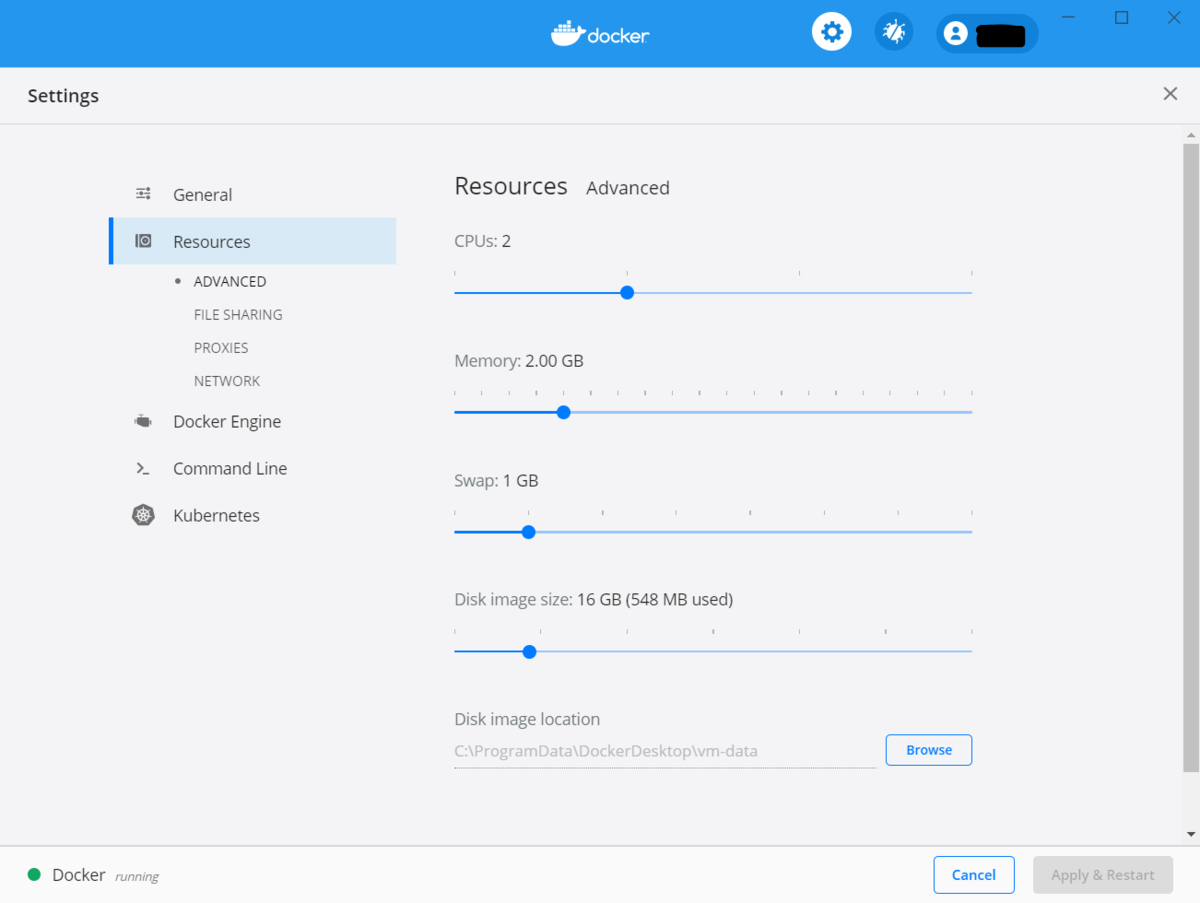1200x903 pixels.
Task: Select the Resources section
Action: [x=253, y=241]
